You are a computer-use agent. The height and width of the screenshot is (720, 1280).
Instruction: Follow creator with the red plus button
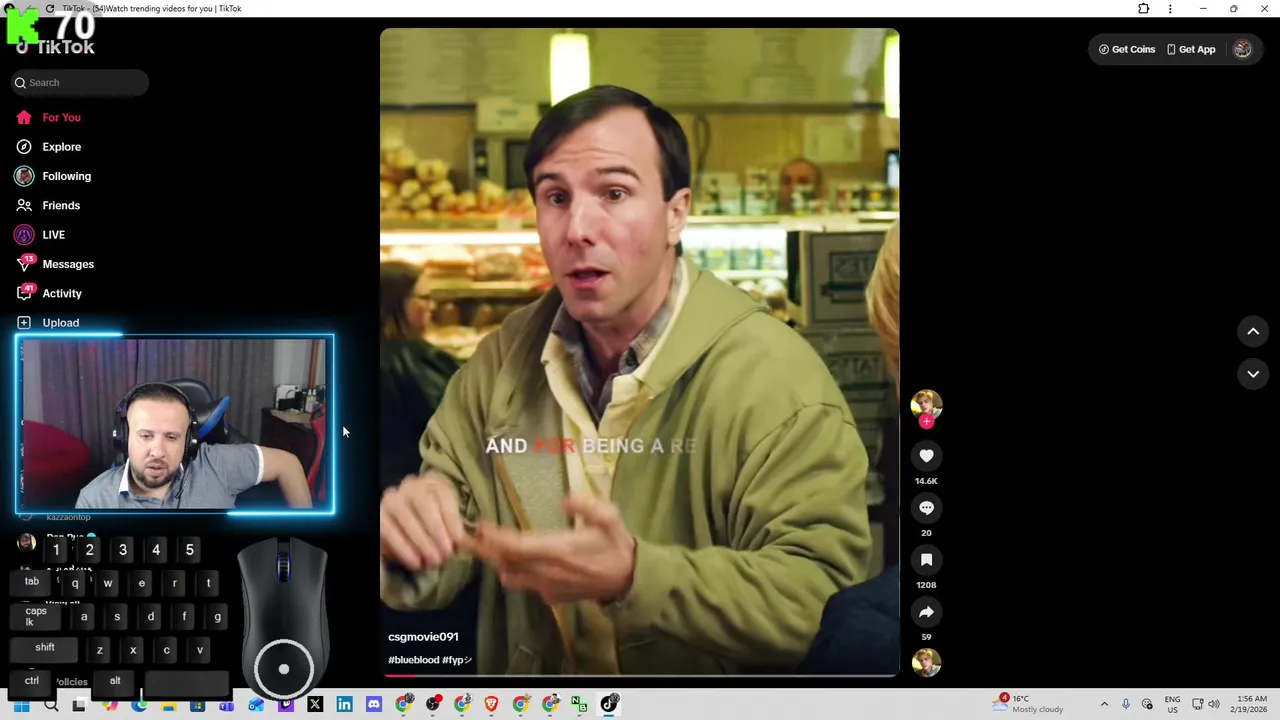point(926,422)
